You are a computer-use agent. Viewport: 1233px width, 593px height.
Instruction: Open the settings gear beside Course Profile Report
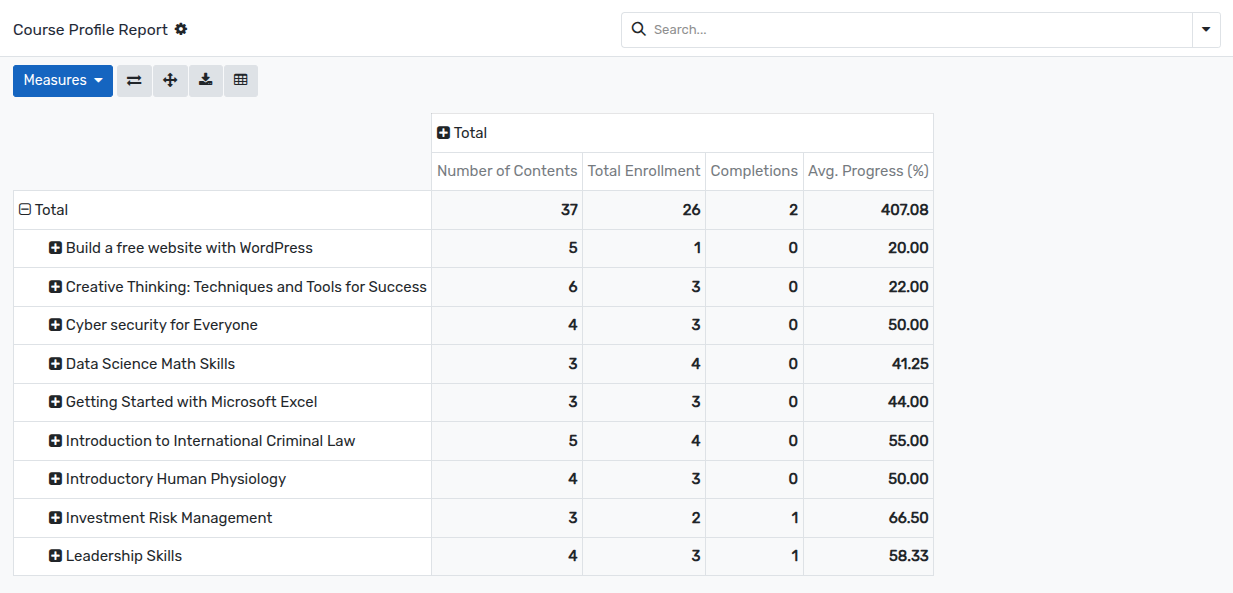tap(181, 29)
